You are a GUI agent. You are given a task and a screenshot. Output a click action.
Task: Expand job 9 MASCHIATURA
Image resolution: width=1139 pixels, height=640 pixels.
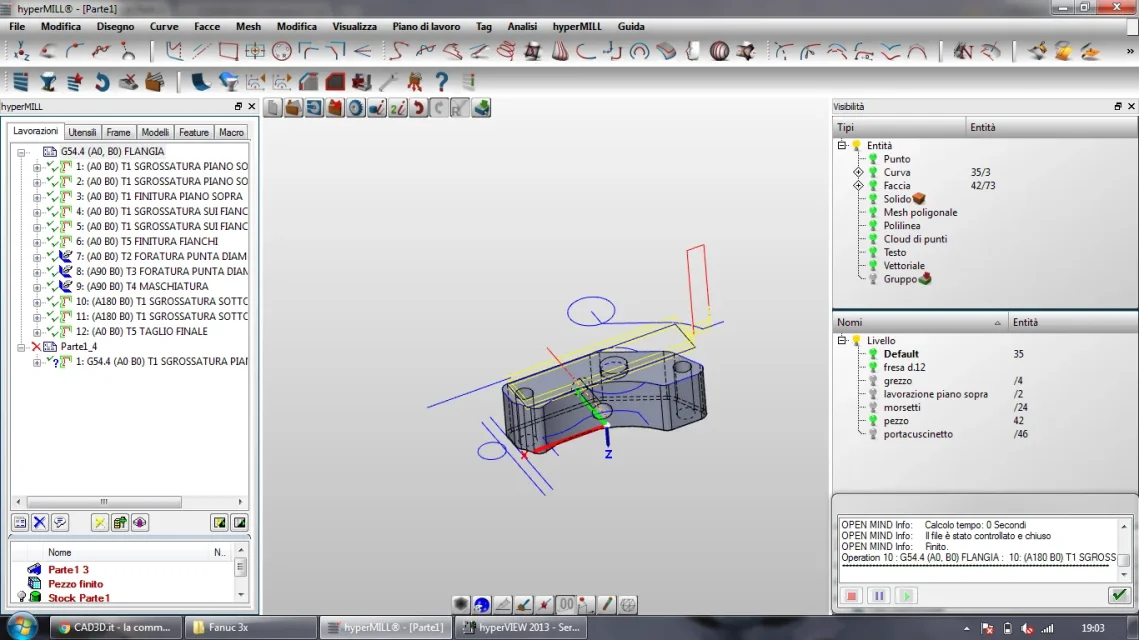(36, 287)
